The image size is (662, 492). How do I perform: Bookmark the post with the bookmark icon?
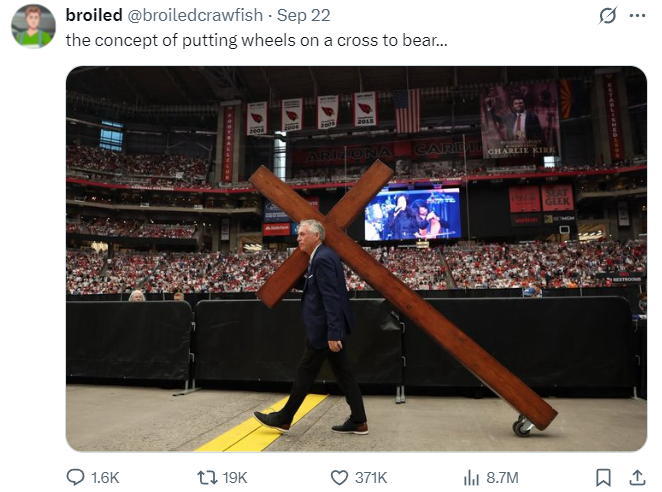click(x=603, y=478)
